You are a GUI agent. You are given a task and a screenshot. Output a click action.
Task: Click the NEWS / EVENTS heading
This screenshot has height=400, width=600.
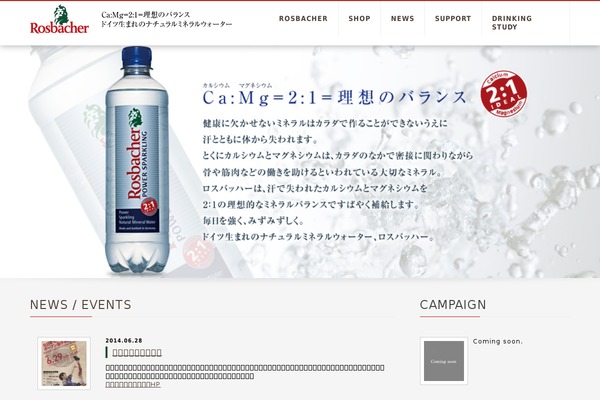tap(81, 305)
